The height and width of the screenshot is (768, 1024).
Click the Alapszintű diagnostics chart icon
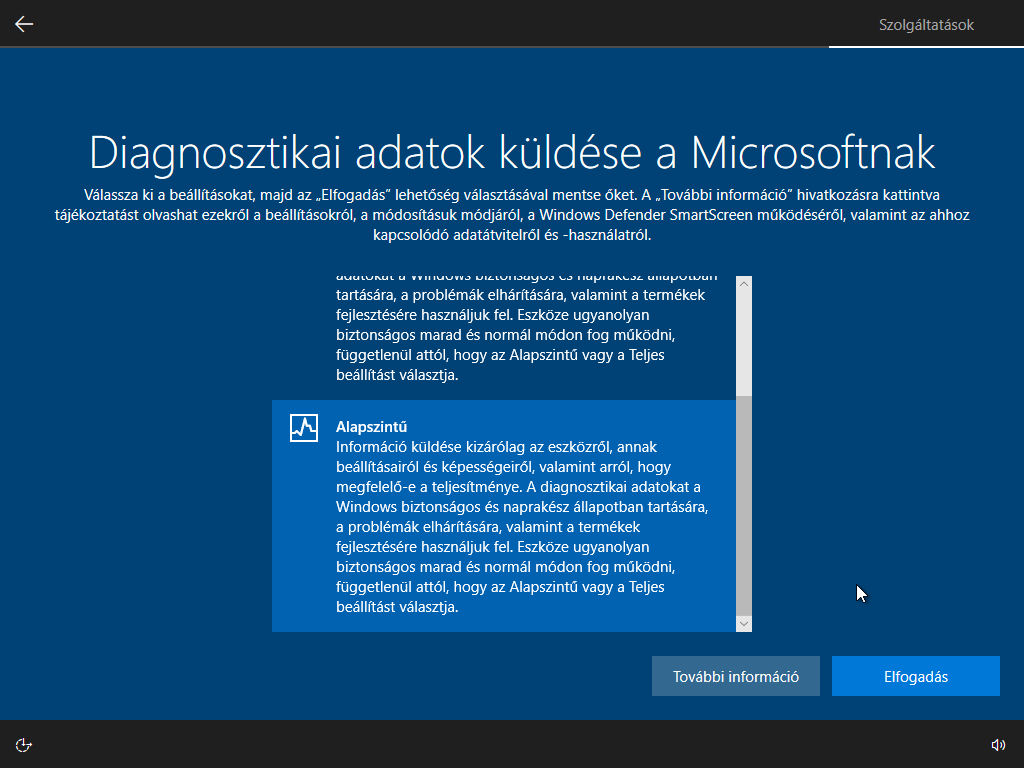coord(304,428)
